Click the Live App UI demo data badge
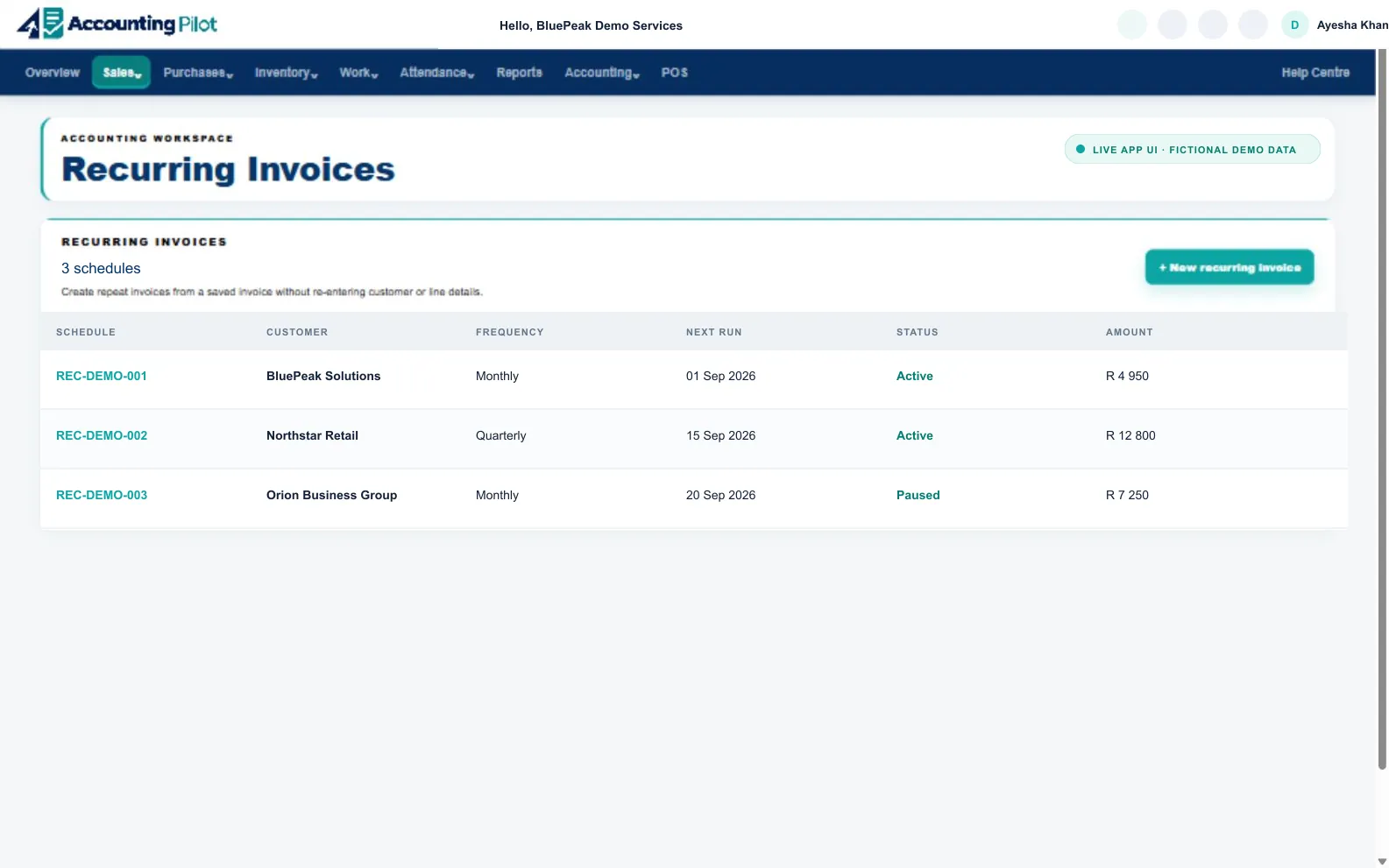Viewport: 1389px width, 868px height. [1192, 149]
